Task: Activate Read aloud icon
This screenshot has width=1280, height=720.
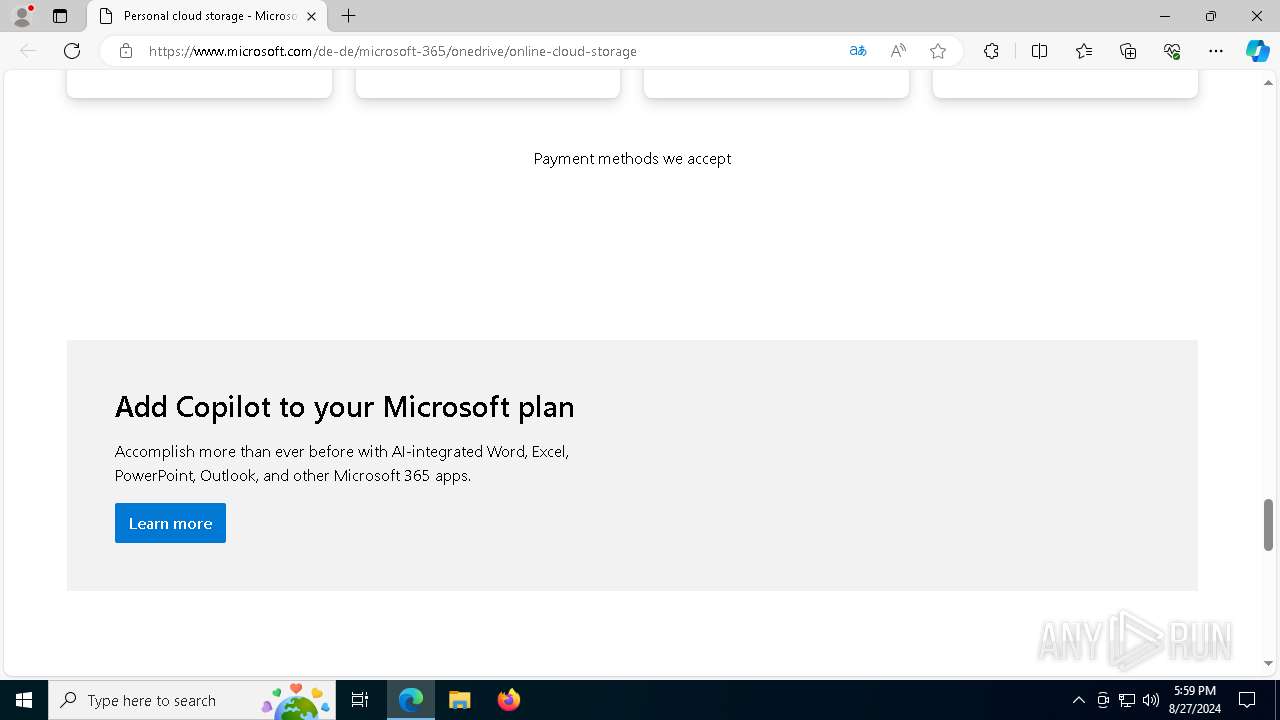Action: 898,51
